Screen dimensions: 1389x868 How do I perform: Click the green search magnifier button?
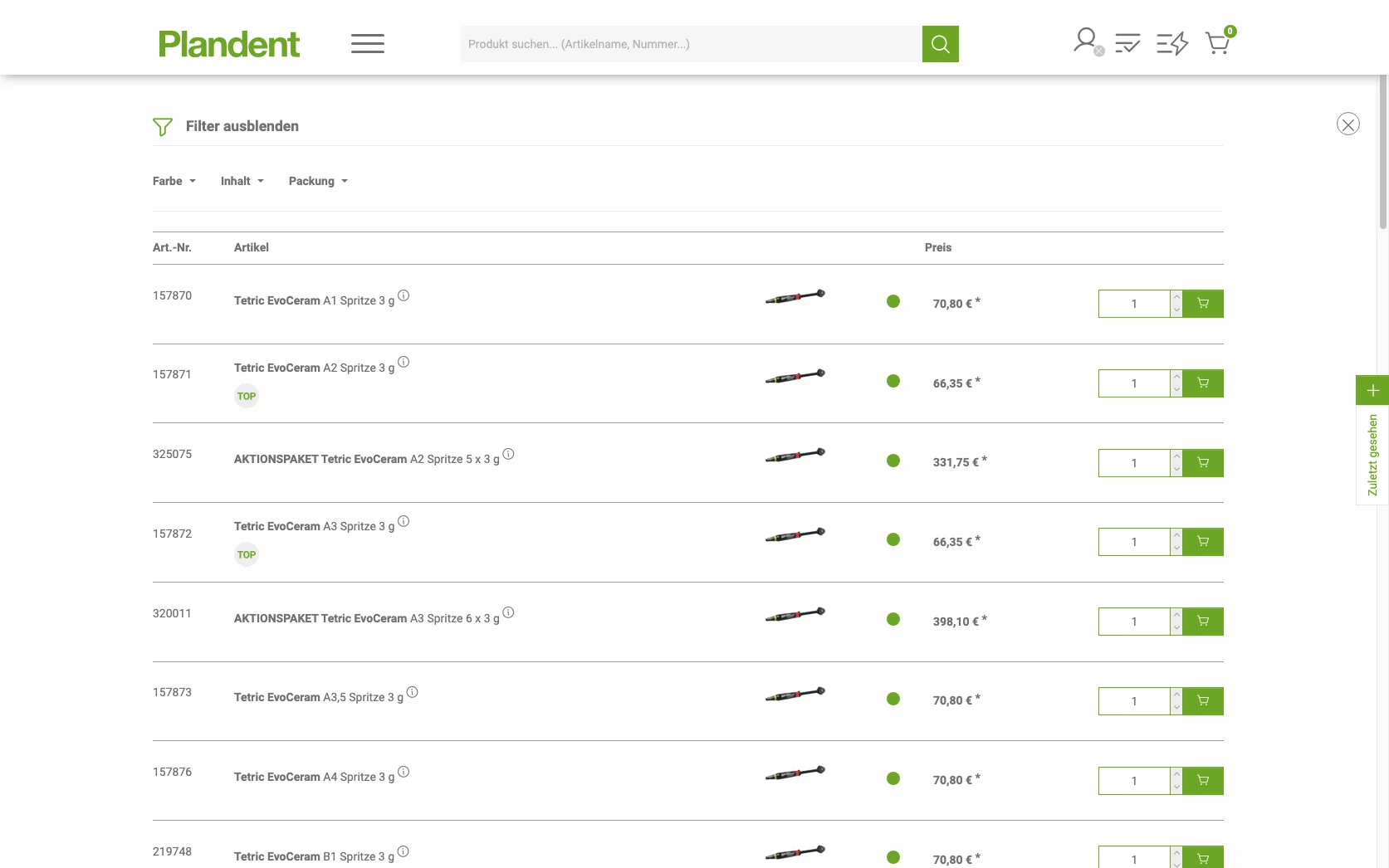tap(940, 44)
